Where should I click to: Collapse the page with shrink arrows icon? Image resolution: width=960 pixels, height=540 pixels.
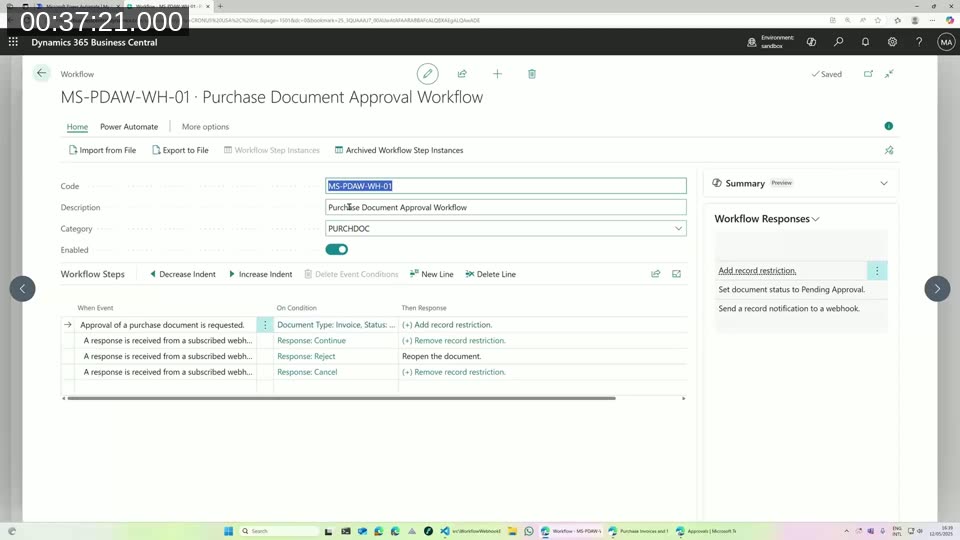coord(889,74)
